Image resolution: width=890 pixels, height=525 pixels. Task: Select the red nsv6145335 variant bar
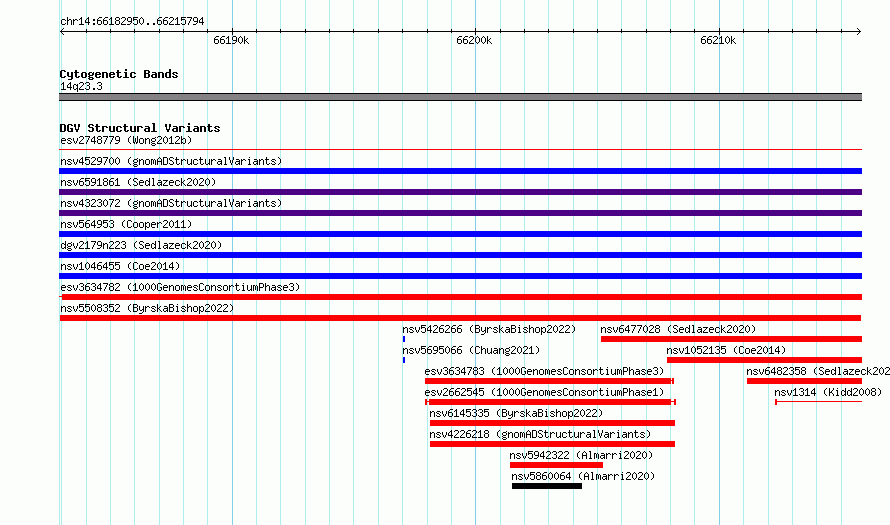tap(552, 423)
